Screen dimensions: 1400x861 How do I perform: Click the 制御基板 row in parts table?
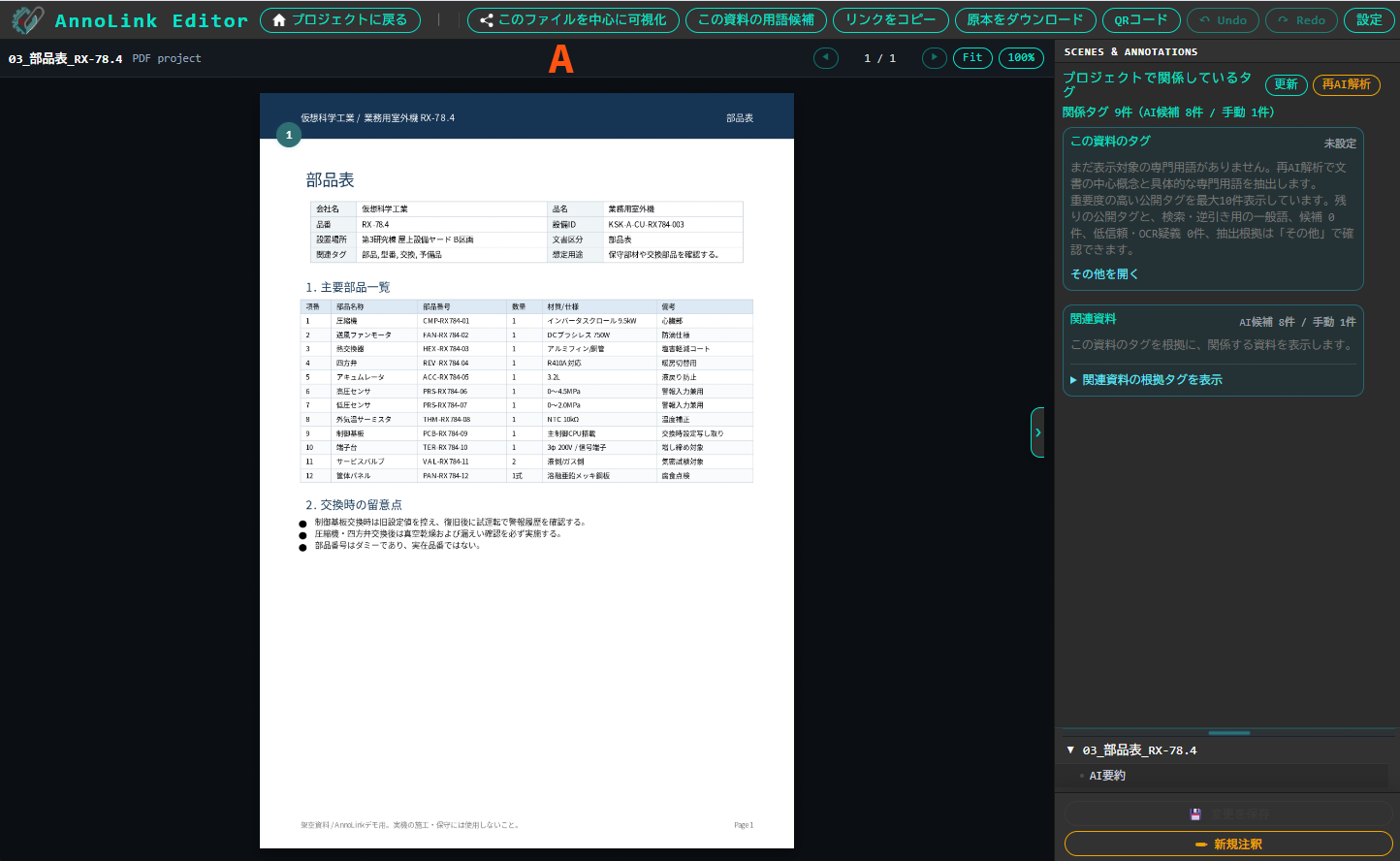click(x=526, y=433)
